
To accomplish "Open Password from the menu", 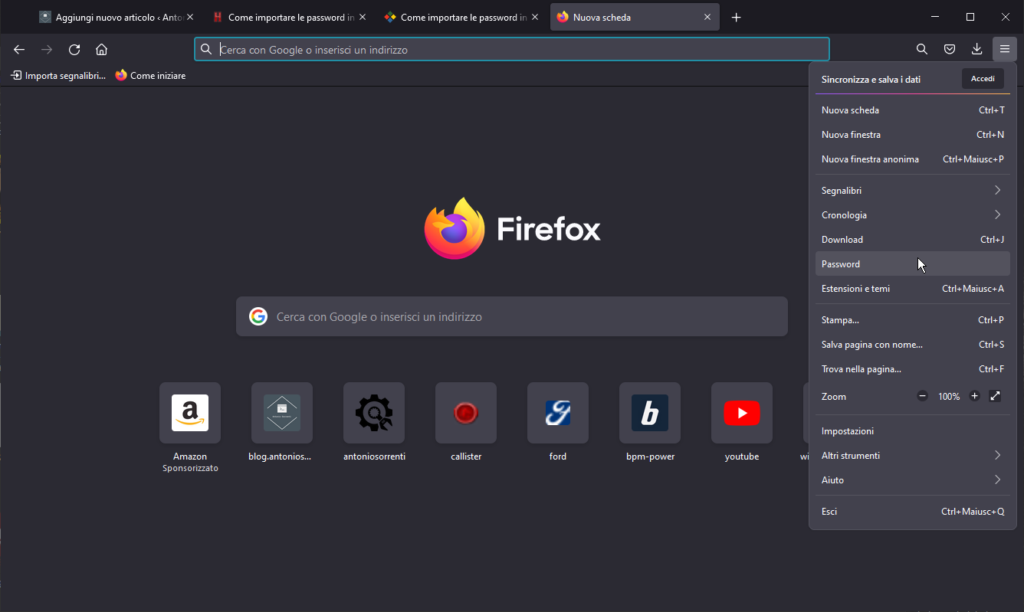I will tap(912, 264).
